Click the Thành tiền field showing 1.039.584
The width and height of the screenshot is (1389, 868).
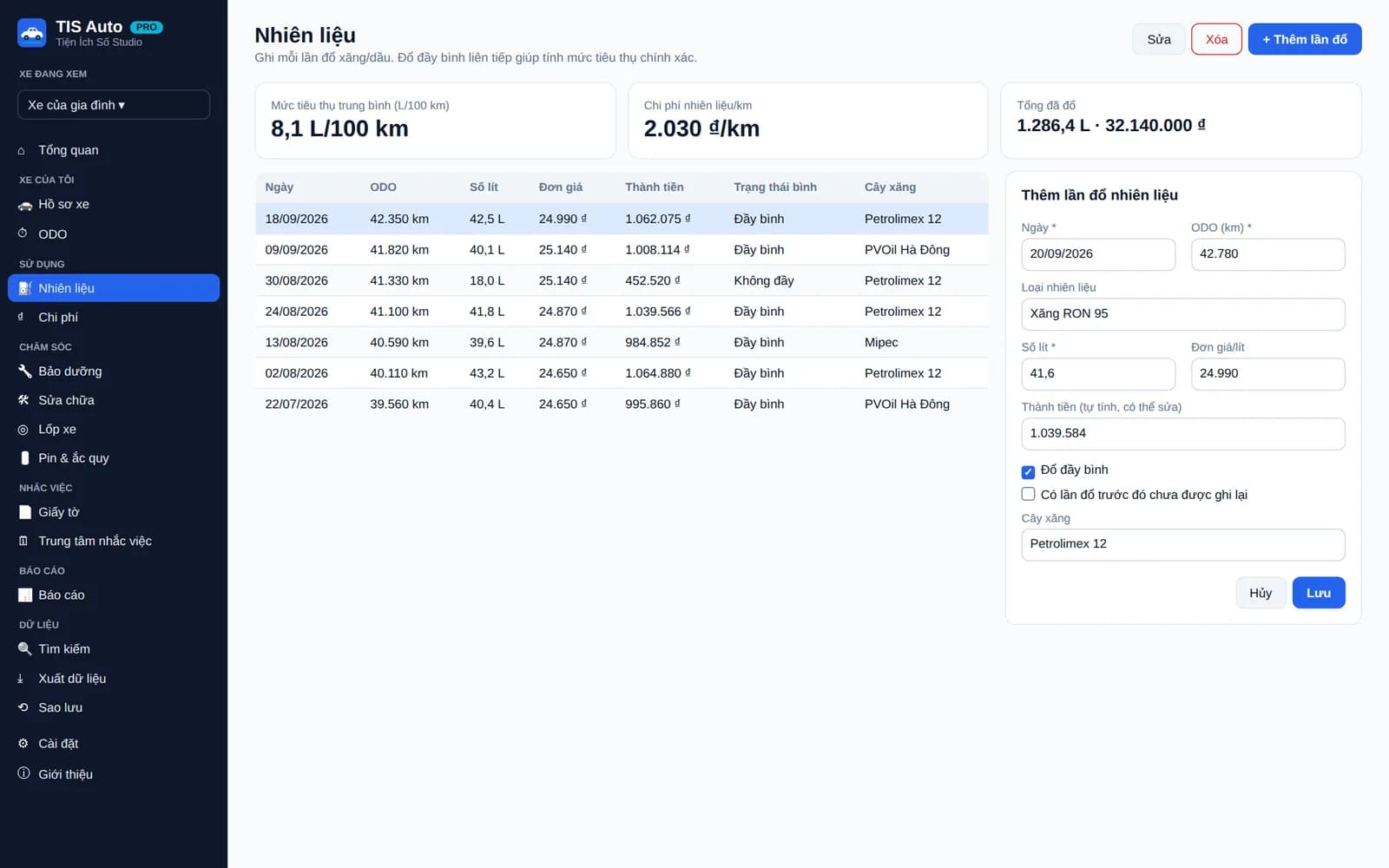point(1182,434)
